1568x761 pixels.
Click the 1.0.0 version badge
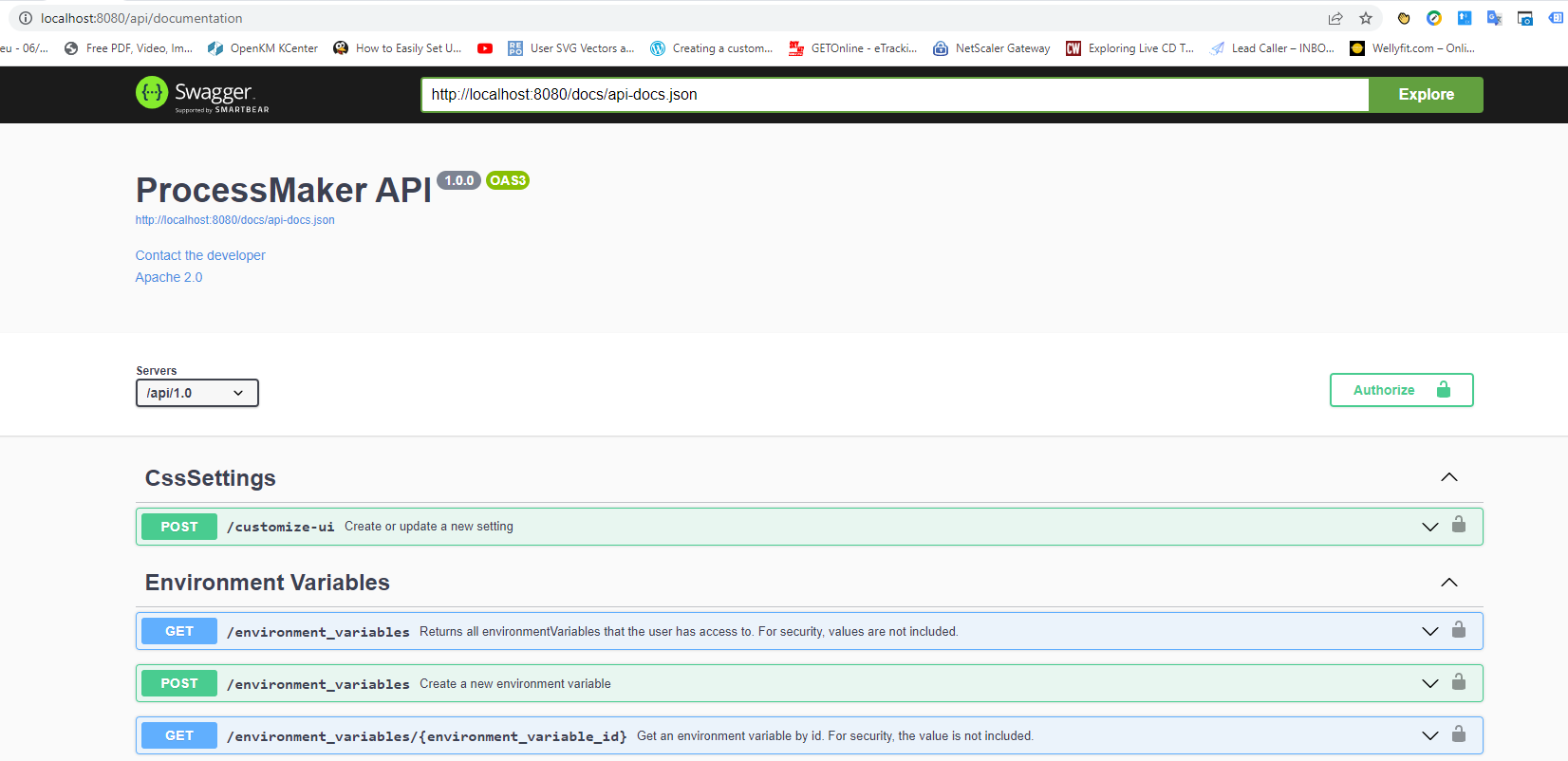[x=459, y=180]
